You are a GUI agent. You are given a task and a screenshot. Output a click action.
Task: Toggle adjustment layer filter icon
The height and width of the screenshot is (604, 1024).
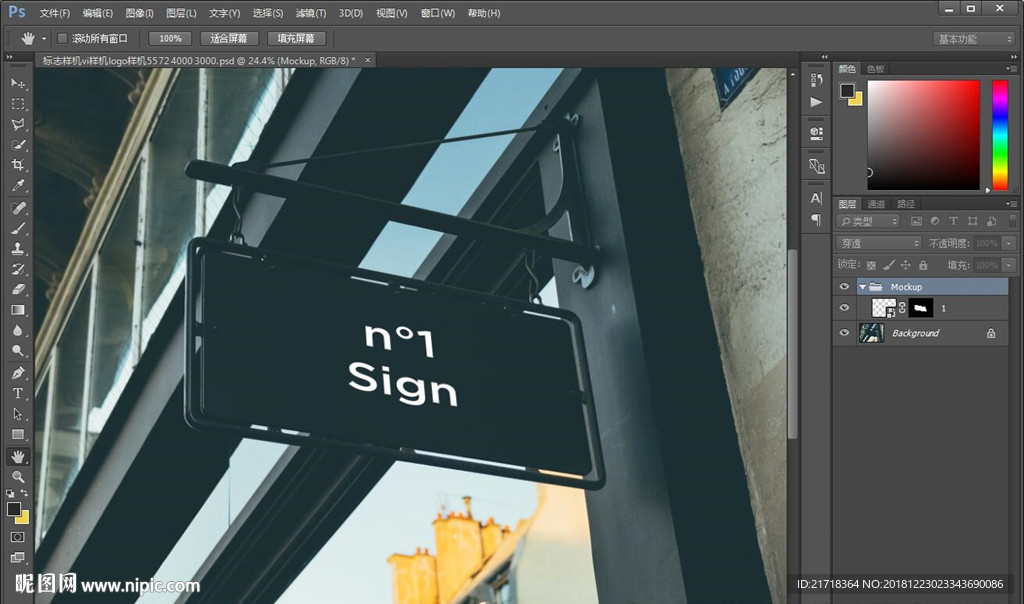click(935, 221)
